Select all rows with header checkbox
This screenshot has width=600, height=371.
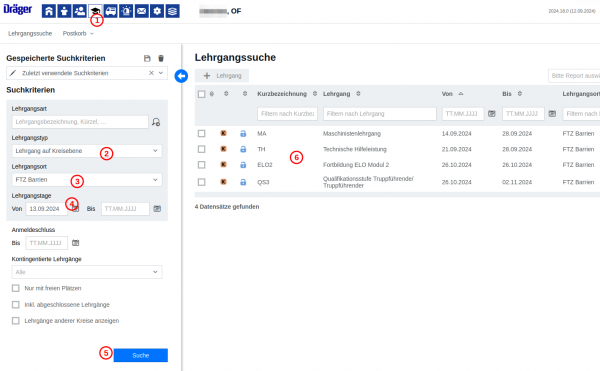tap(202, 94)
